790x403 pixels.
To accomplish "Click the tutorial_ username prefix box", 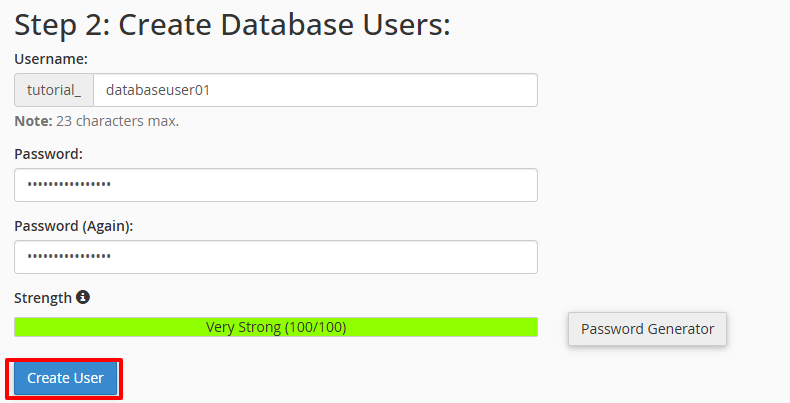I will click(54, 90).
